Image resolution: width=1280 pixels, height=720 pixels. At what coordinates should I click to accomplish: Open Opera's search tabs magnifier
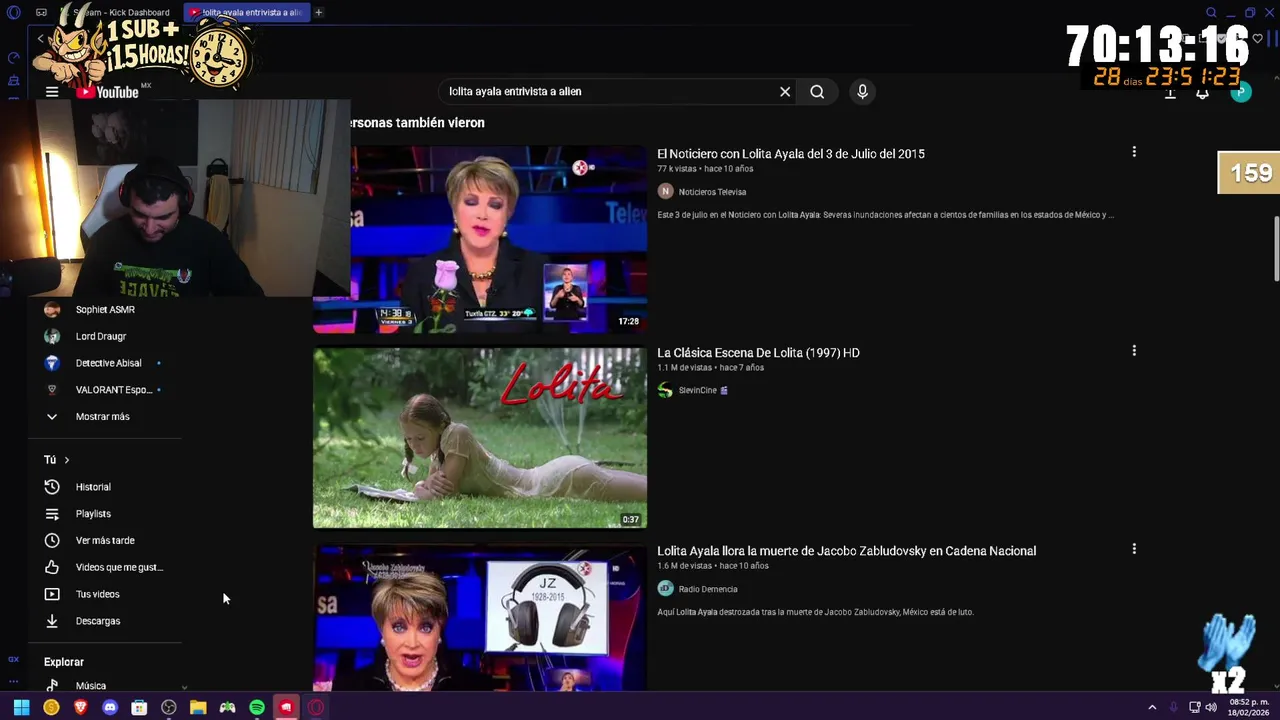[x=1211, y=12]
